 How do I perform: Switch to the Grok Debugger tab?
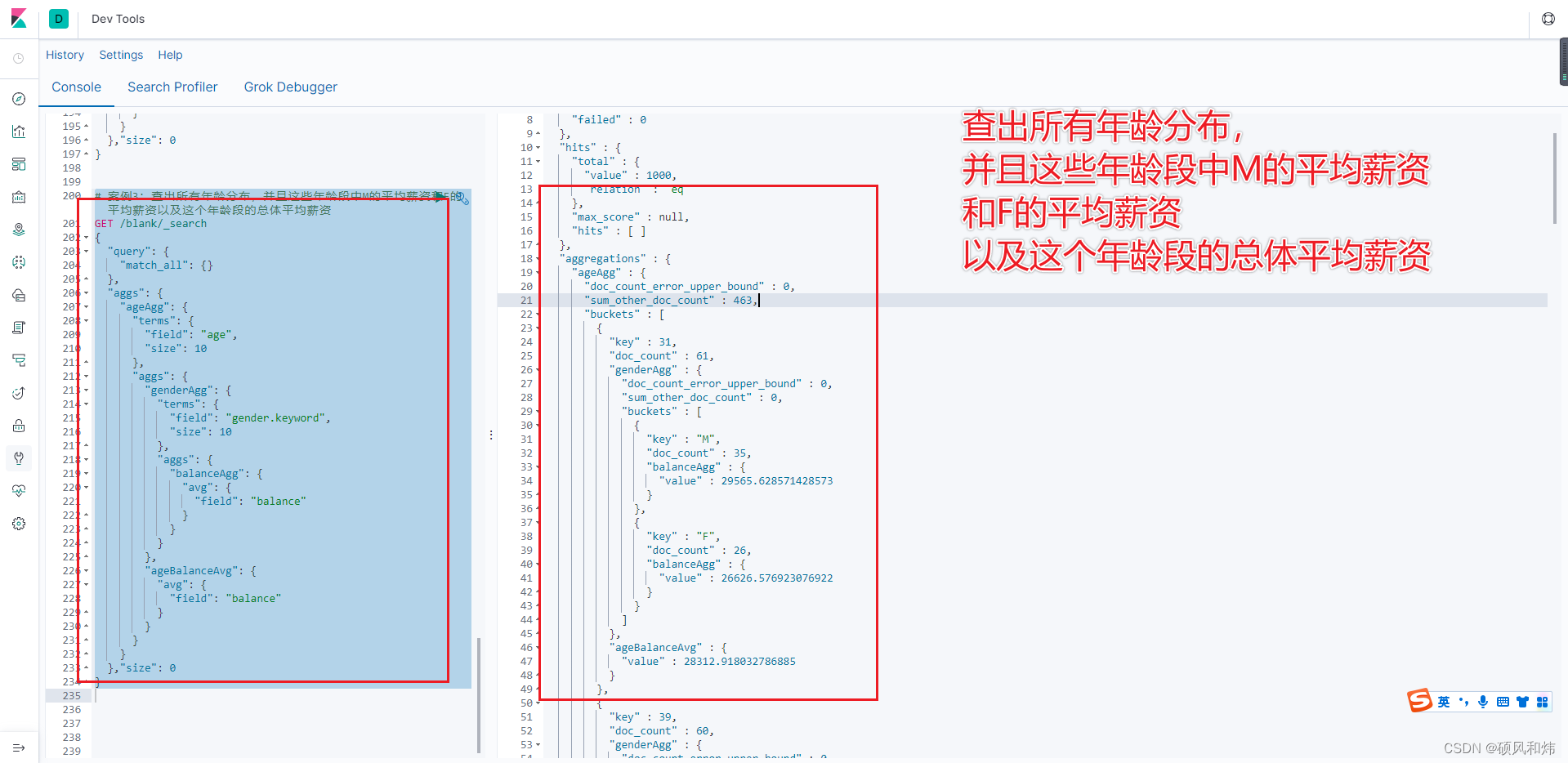click(291, 87)
